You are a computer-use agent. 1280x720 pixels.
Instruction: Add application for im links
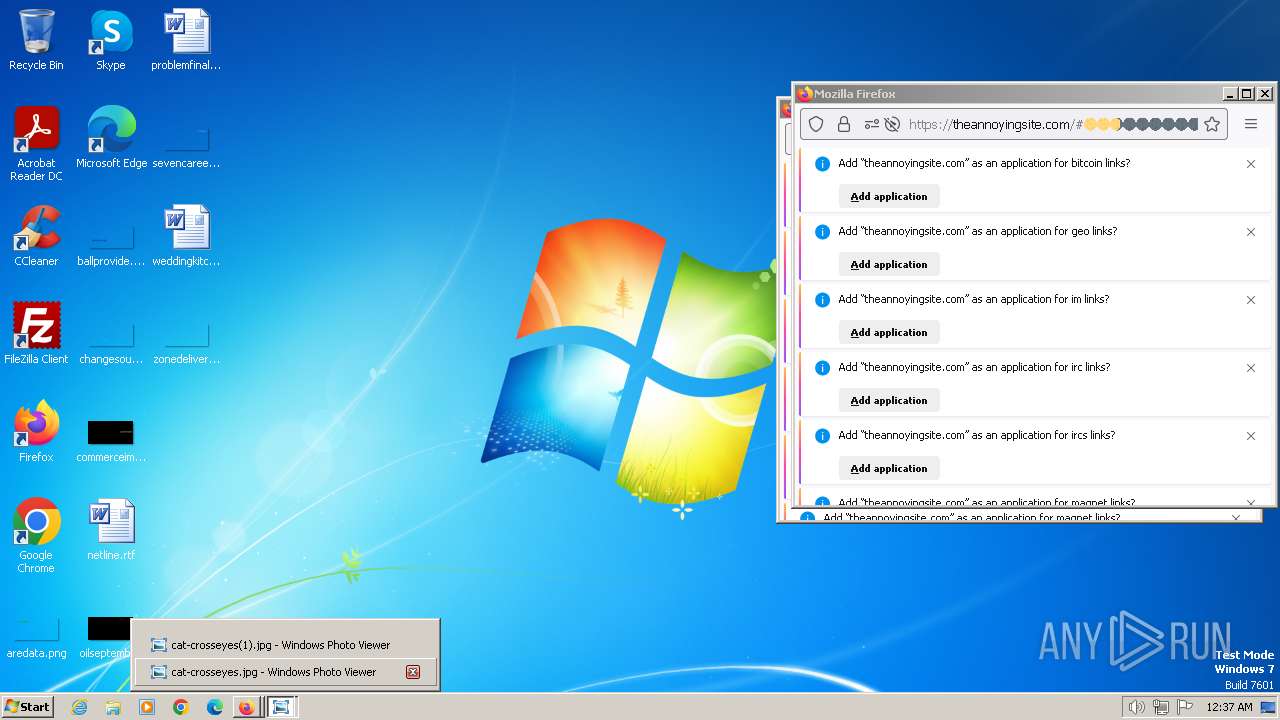point(889,332)
